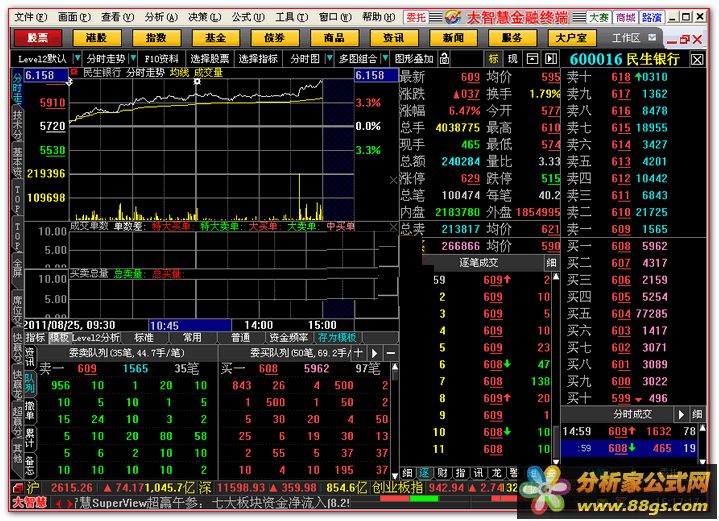This screenshot has height=521, width=719.
Task: Select the 指数 category button
Action: pos(156,38)
